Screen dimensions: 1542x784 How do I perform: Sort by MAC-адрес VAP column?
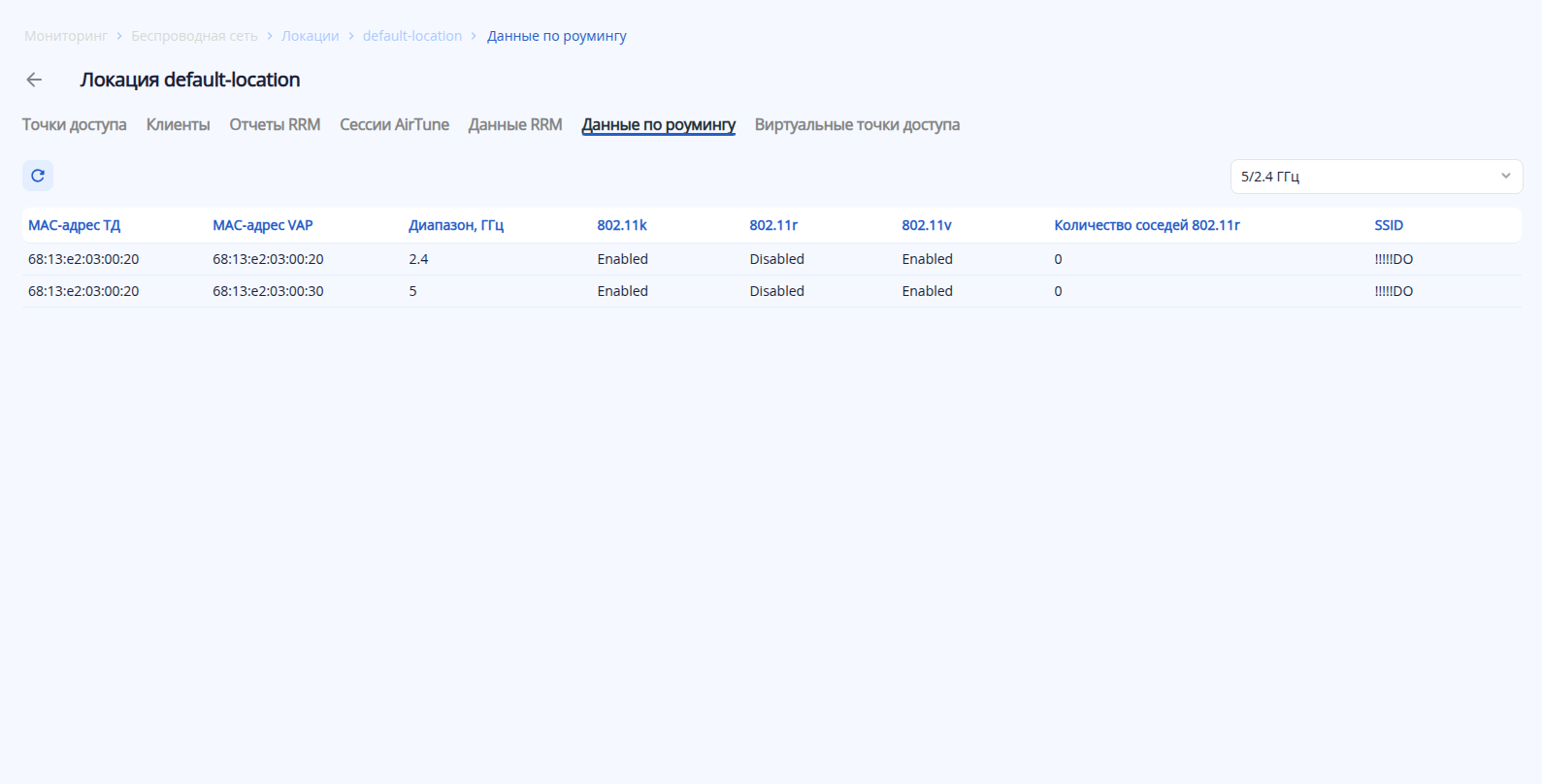click(263, 225)
